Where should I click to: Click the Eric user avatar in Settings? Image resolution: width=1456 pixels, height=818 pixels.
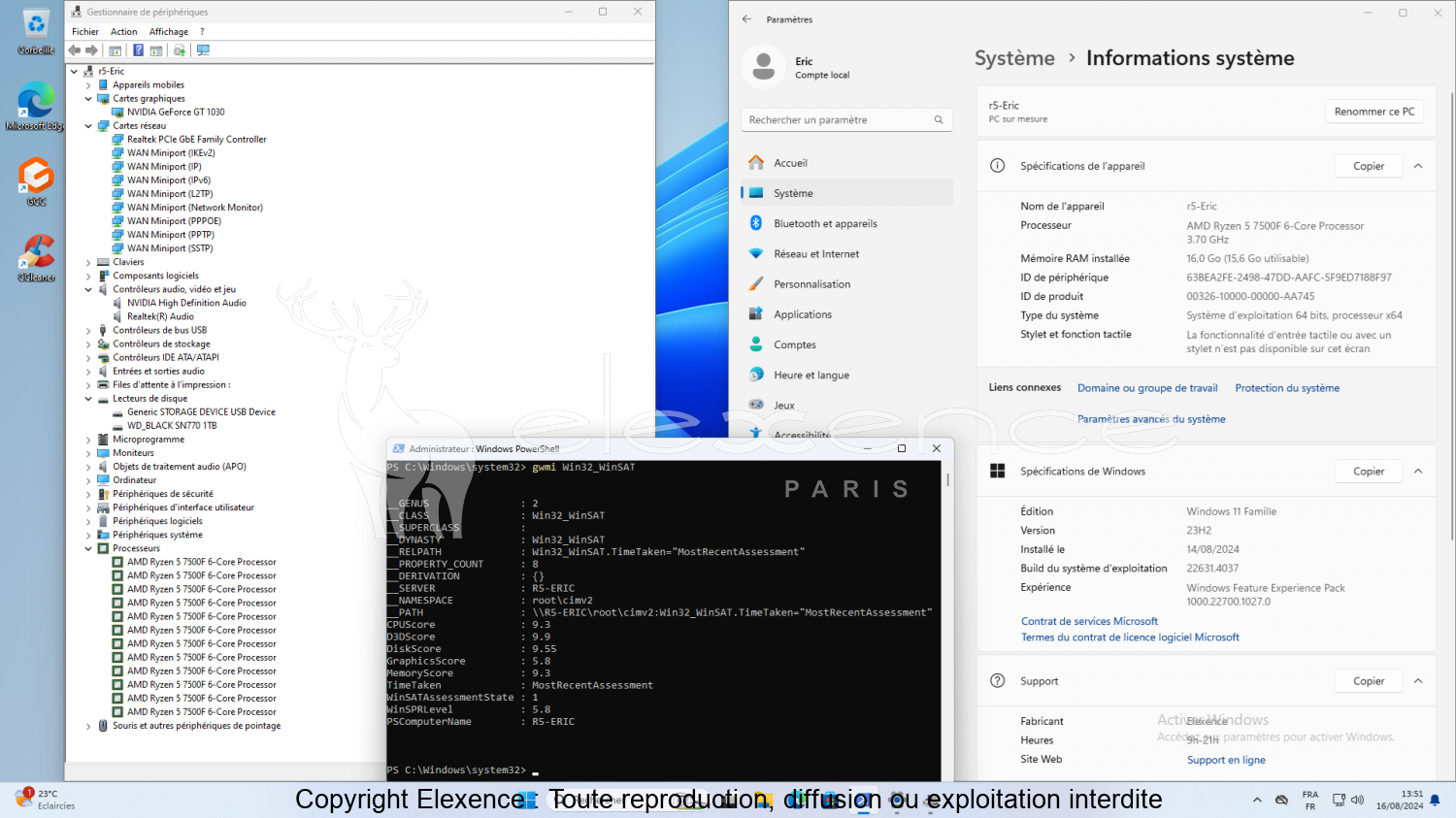pos(764,67)
